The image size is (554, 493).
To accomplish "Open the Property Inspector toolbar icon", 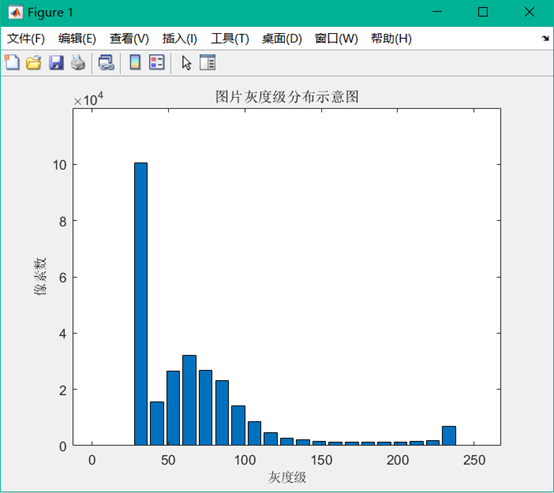I will (x=207, y=63).
